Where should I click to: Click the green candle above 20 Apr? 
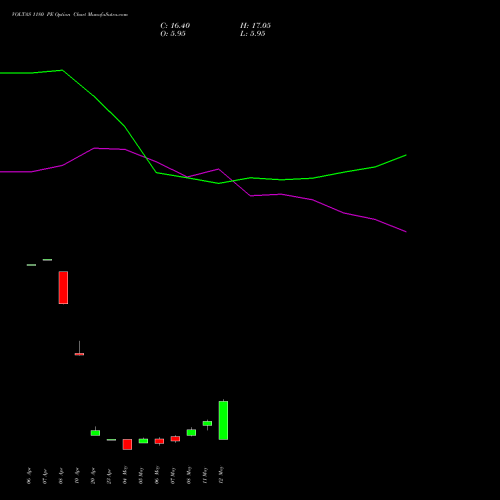[x=95, y=432]
